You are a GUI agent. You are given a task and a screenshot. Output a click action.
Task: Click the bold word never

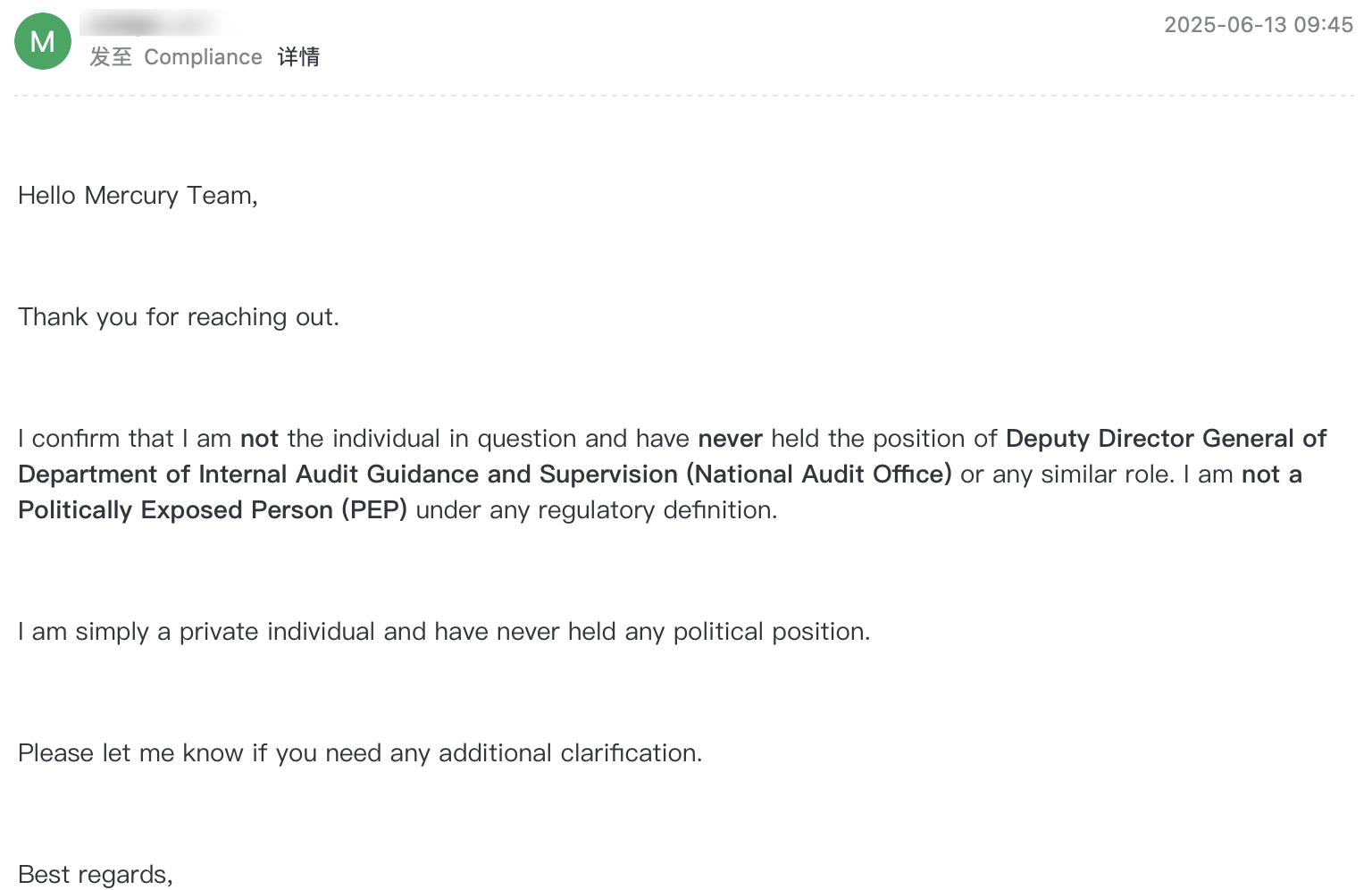click(730, 439)
